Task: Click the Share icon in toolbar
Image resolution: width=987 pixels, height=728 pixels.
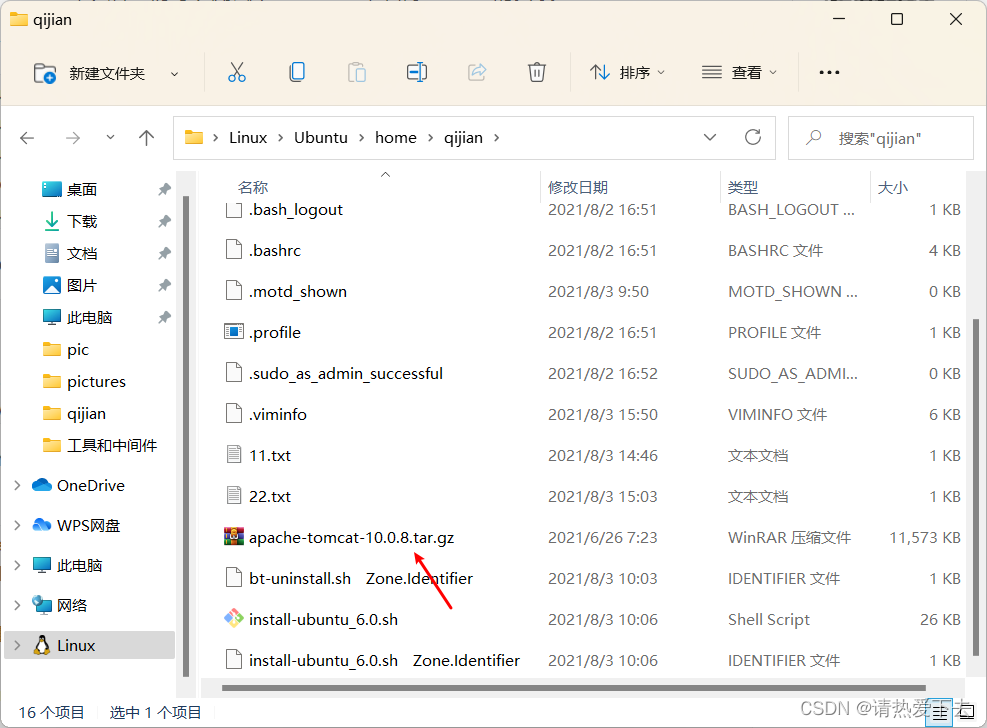Action: (477, 72)
